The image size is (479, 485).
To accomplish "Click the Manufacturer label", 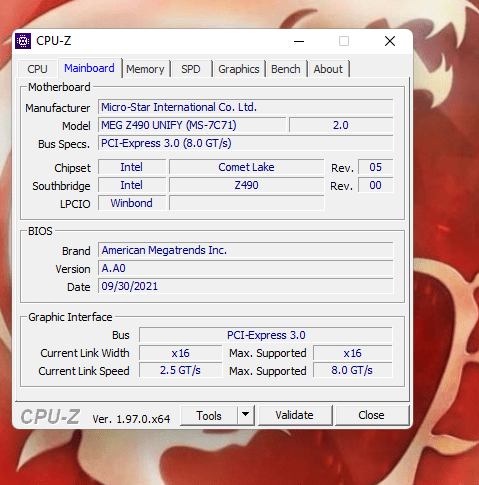I will tap(58, 108).
